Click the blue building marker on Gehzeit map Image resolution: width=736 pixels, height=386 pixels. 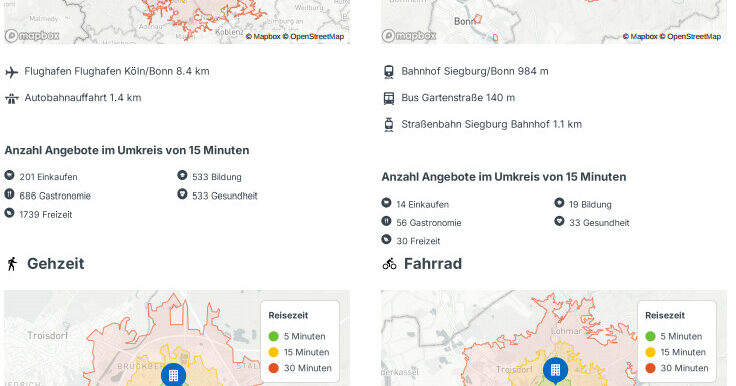(174, 375)
